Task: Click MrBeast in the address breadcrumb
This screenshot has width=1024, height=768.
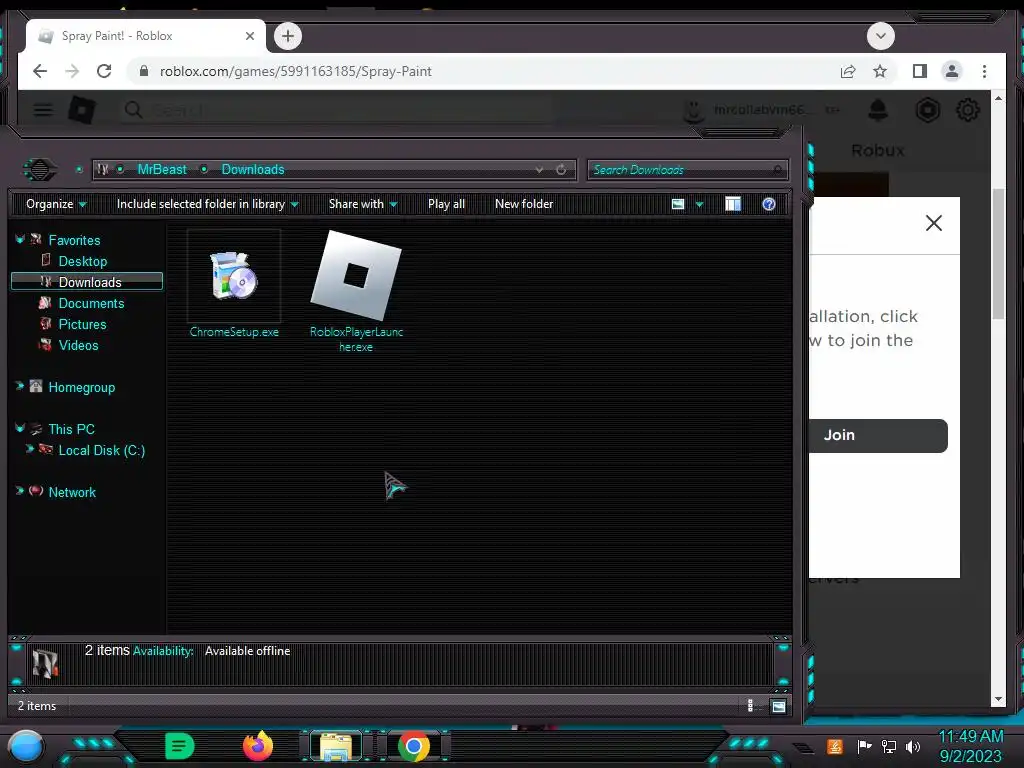Action: (162, 170)
